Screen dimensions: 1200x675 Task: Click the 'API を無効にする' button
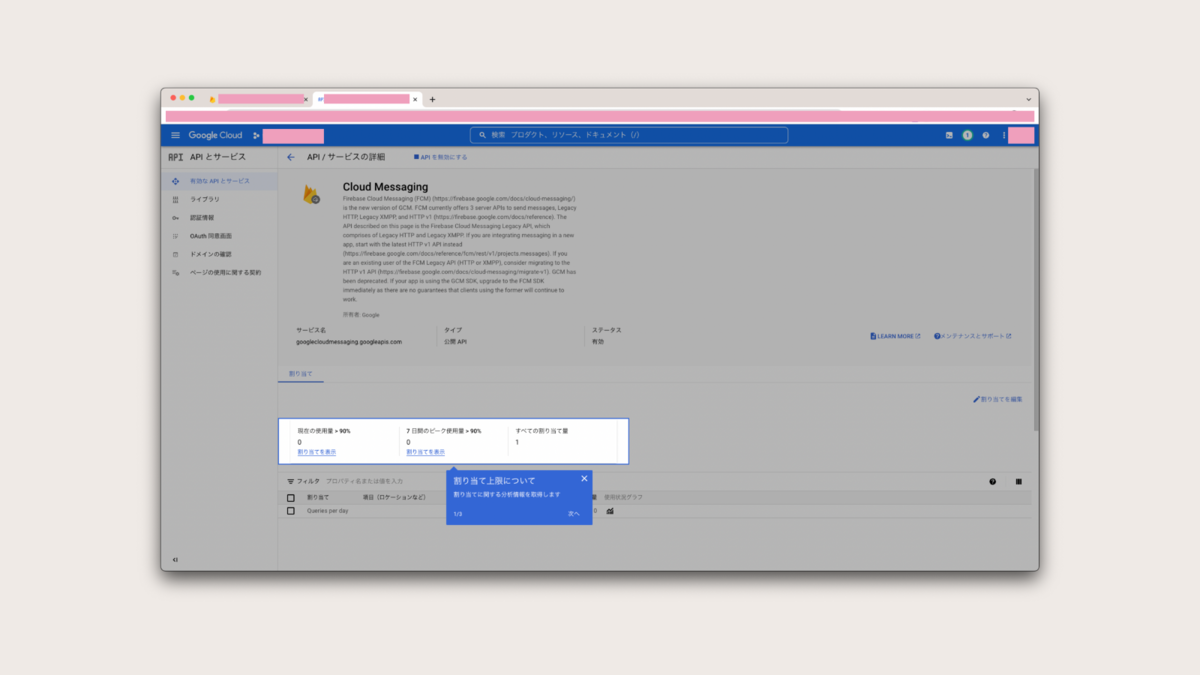441,157
